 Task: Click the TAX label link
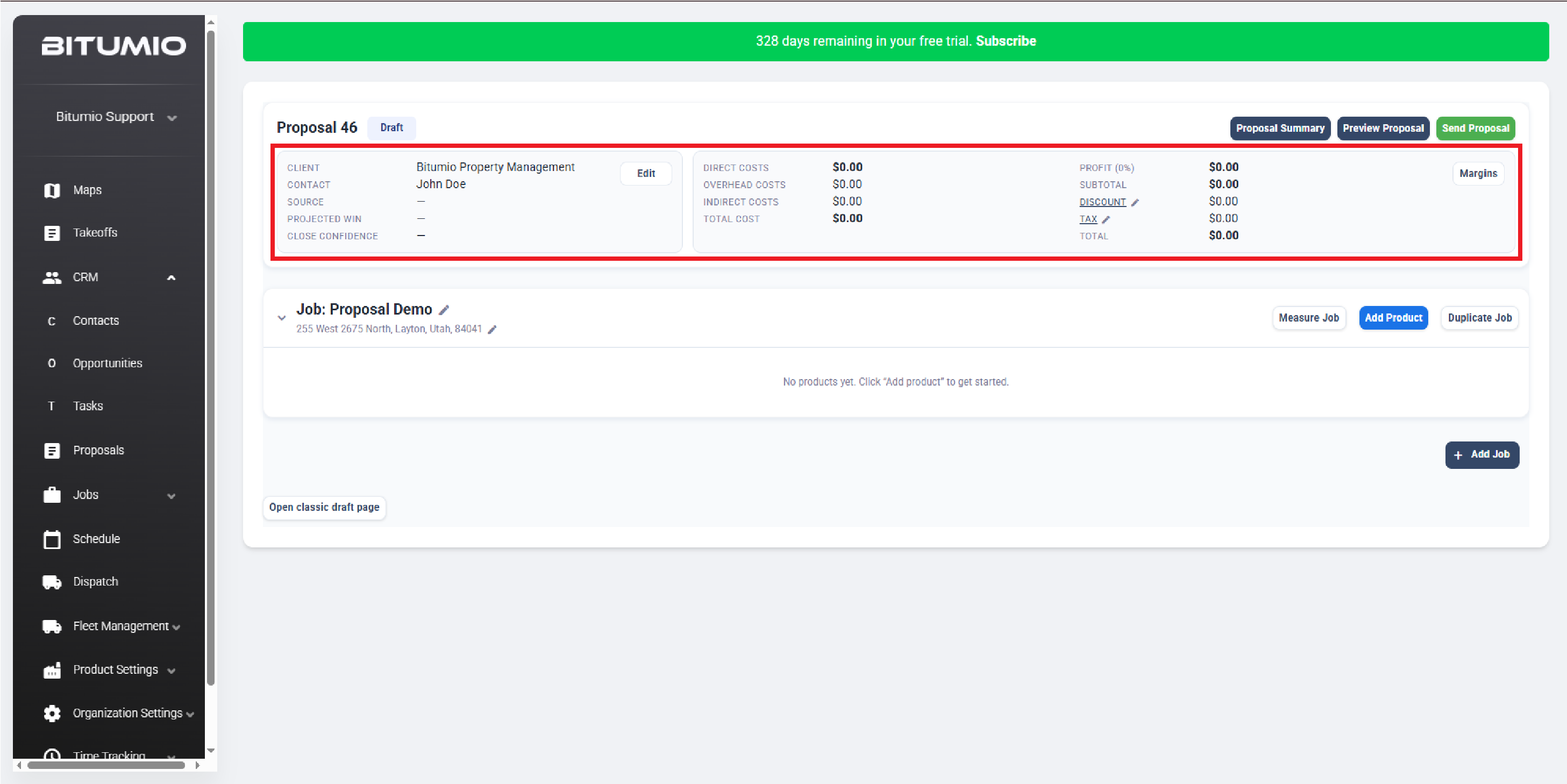point(1088,219)
